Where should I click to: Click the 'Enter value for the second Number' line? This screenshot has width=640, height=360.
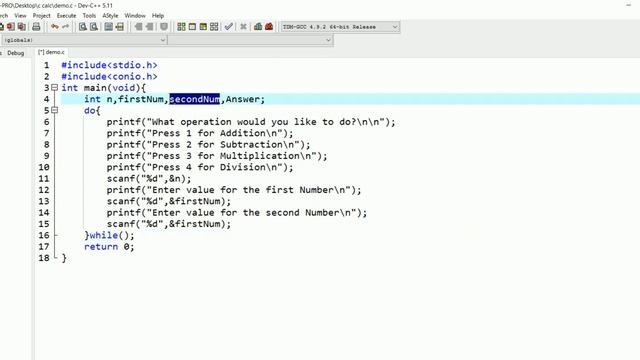click(237, 213)
